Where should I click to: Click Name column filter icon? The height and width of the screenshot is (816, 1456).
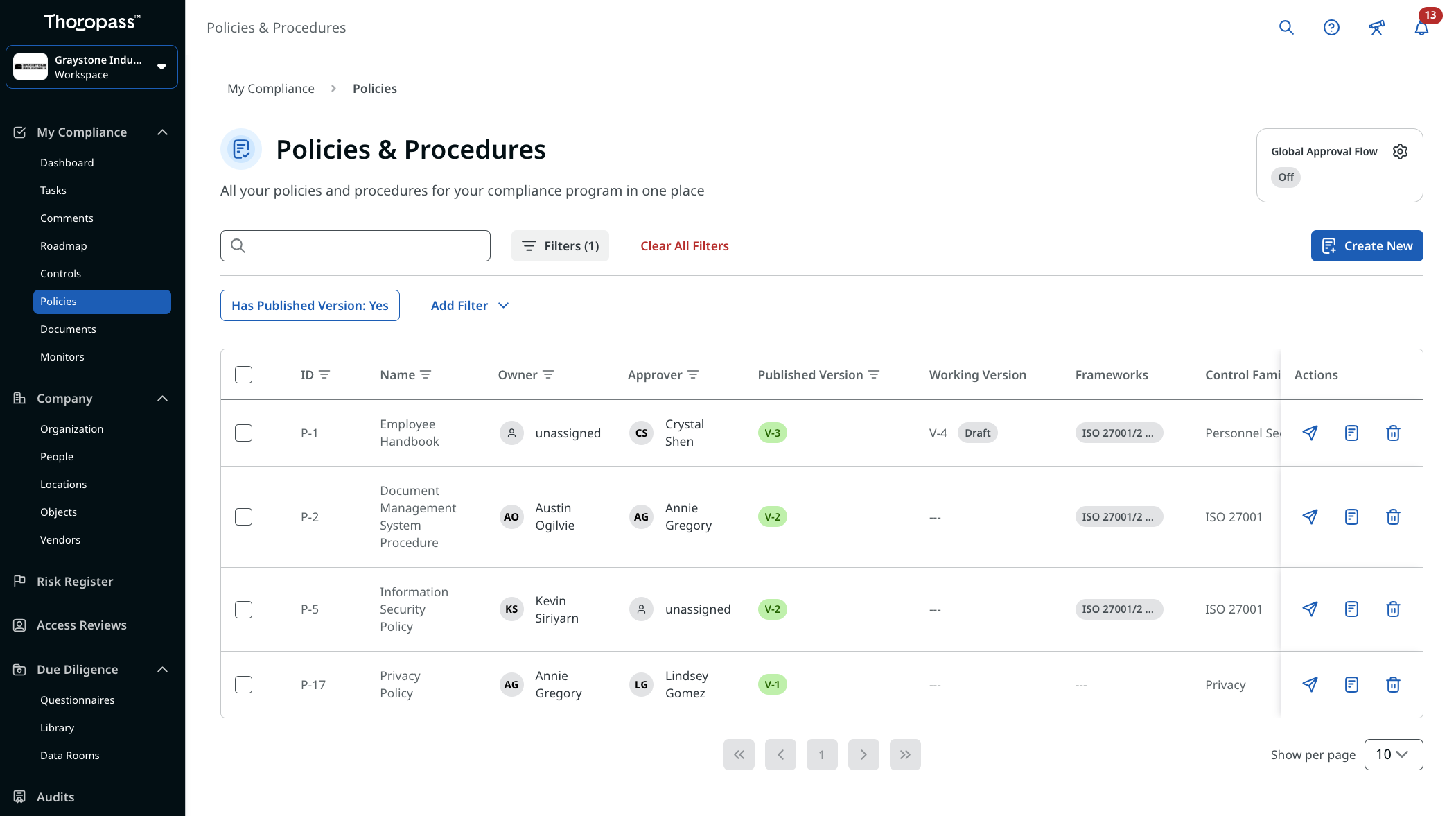(426, 374)
